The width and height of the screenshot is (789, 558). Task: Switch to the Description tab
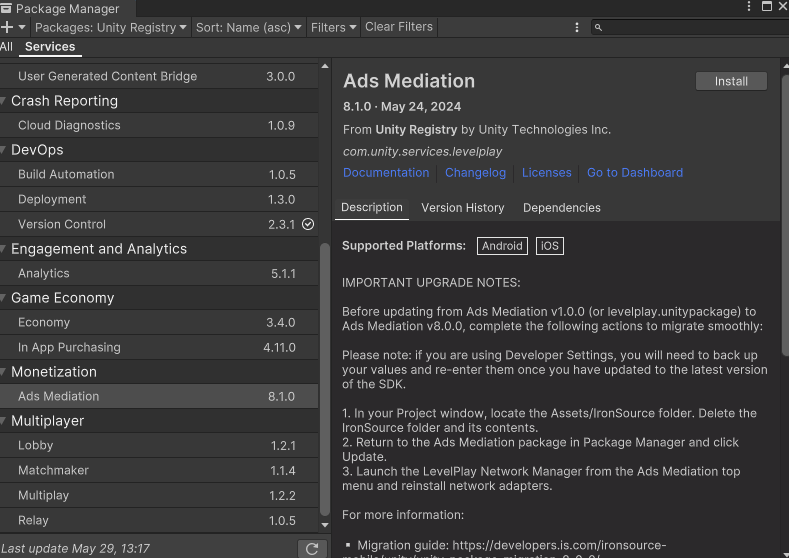tap(372, 208)
